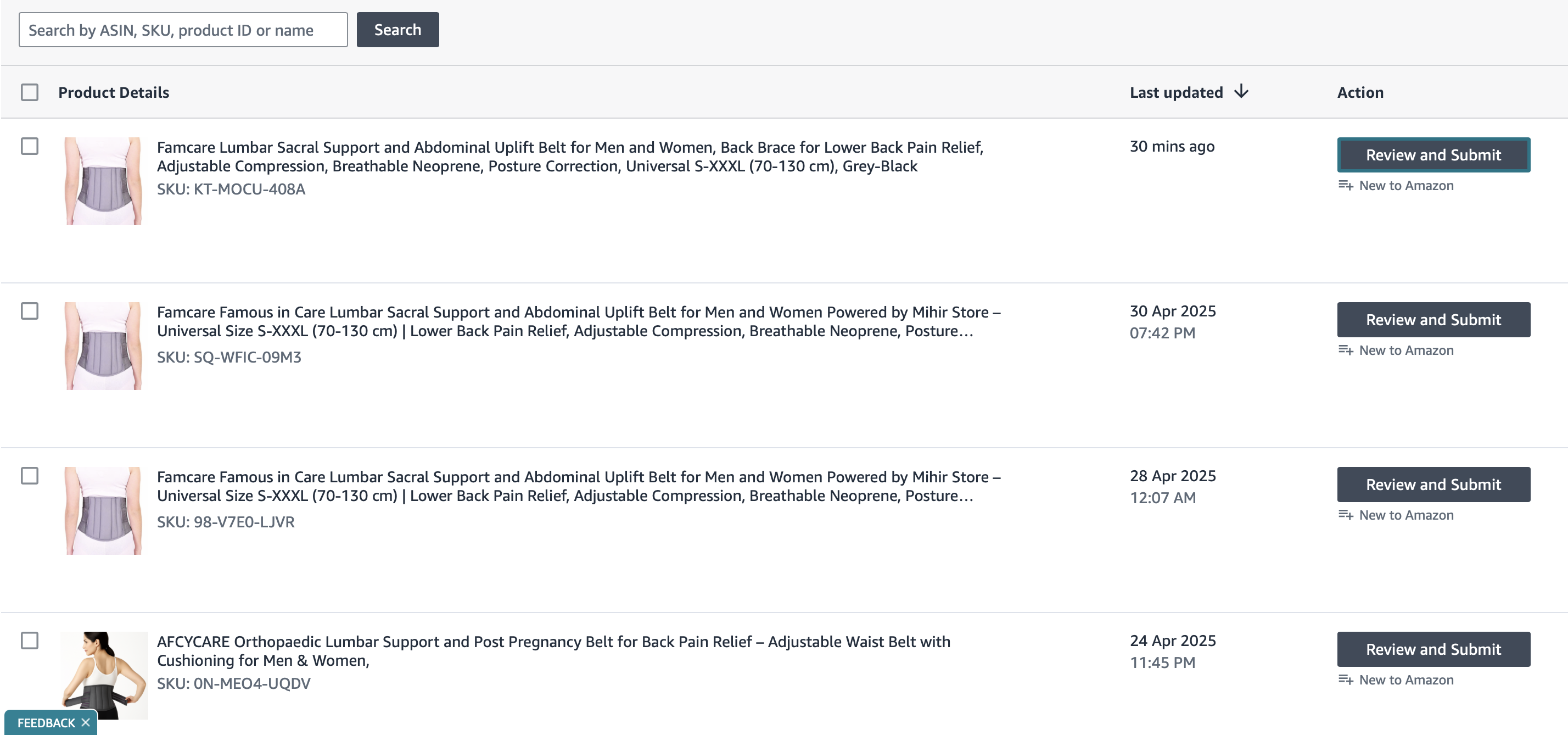Image resolution: width=1568 pixels, height=735 pixels.
Task: Click SKU: KT-MOCU-408A text
Action: [231, 190]
